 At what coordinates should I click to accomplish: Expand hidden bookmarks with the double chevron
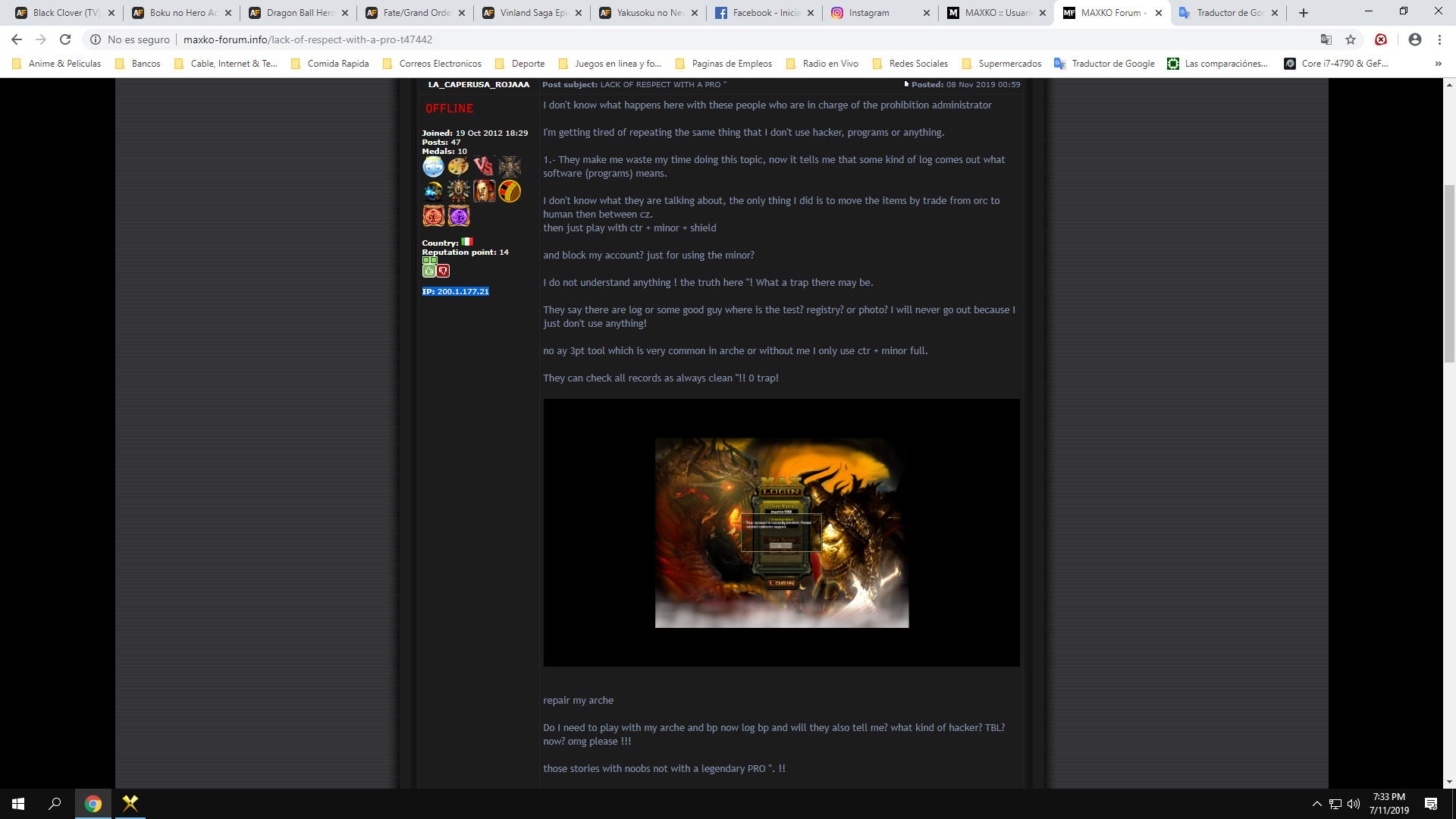click(1438, 64)
